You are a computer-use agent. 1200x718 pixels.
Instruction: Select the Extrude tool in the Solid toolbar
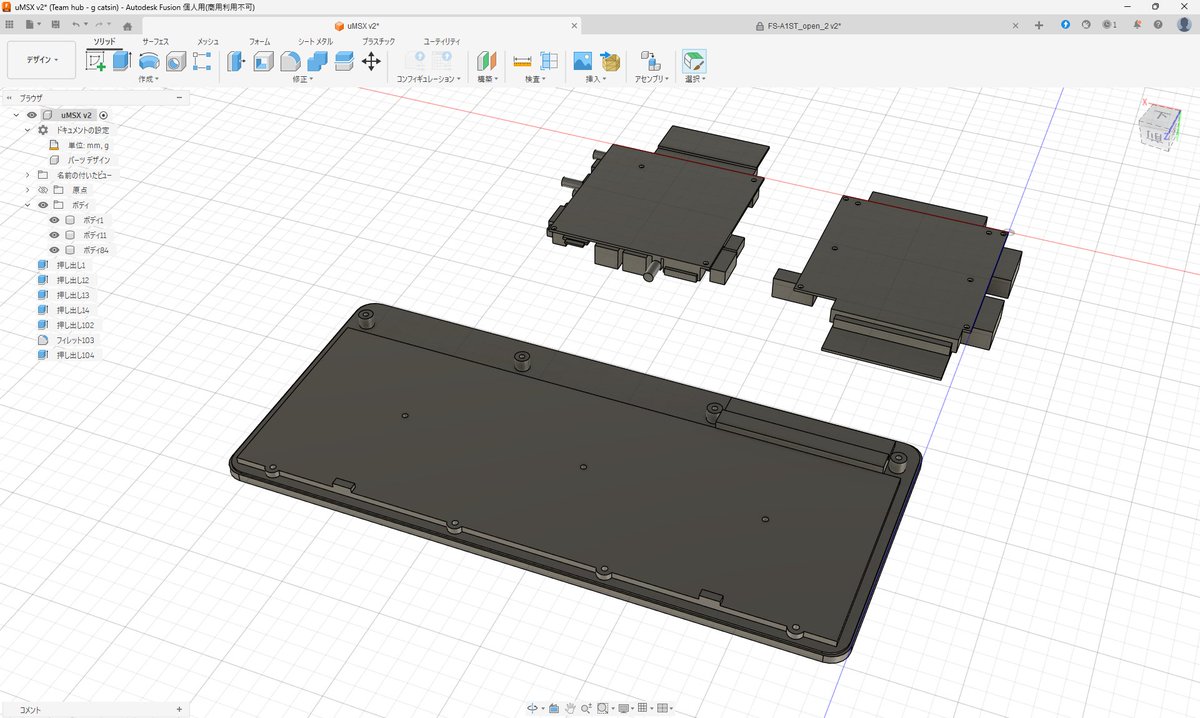(123, 62)
